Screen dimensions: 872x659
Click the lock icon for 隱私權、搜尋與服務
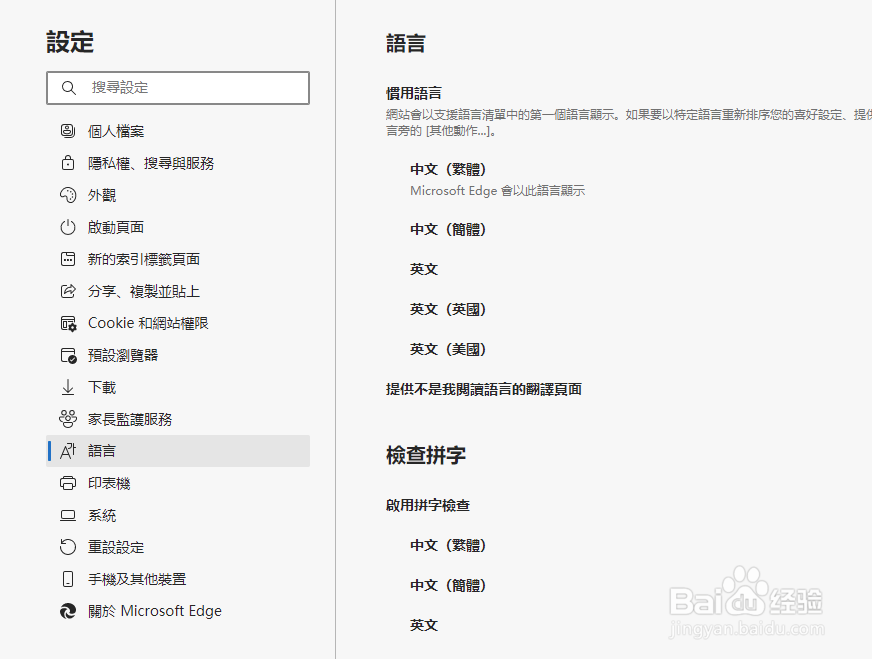[x=68, y=163]
